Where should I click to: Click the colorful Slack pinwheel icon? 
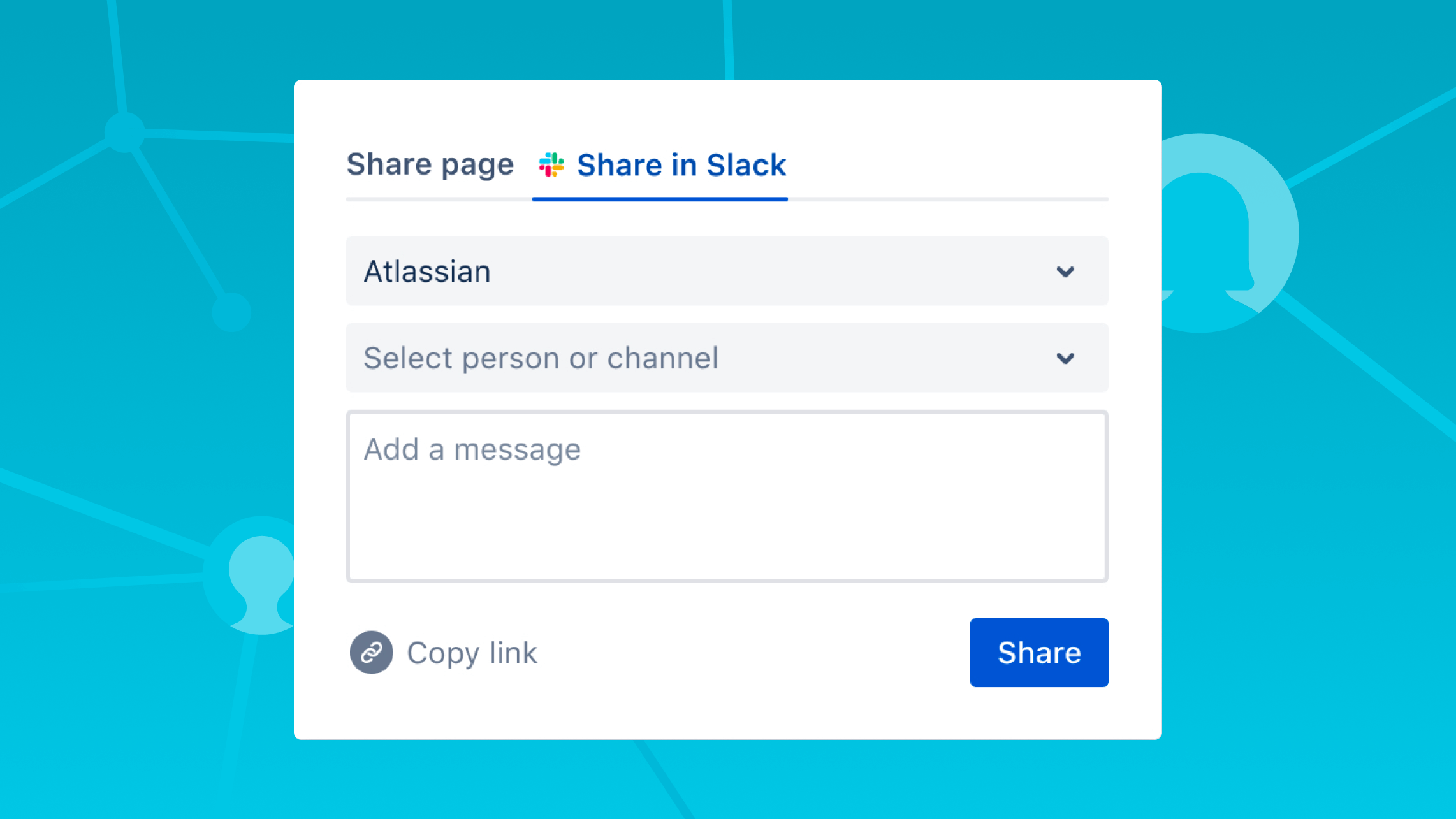click(552, 164)
